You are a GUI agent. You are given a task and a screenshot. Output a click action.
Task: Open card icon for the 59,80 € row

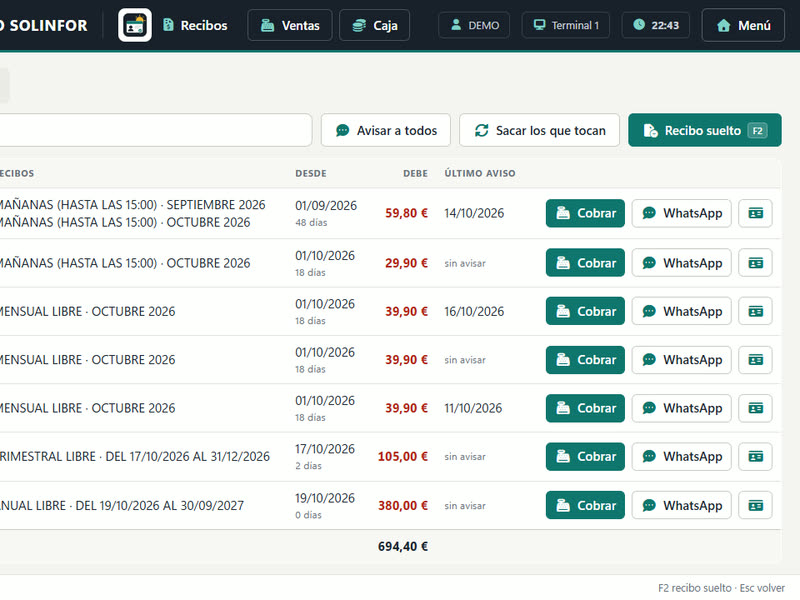[756, 213]
